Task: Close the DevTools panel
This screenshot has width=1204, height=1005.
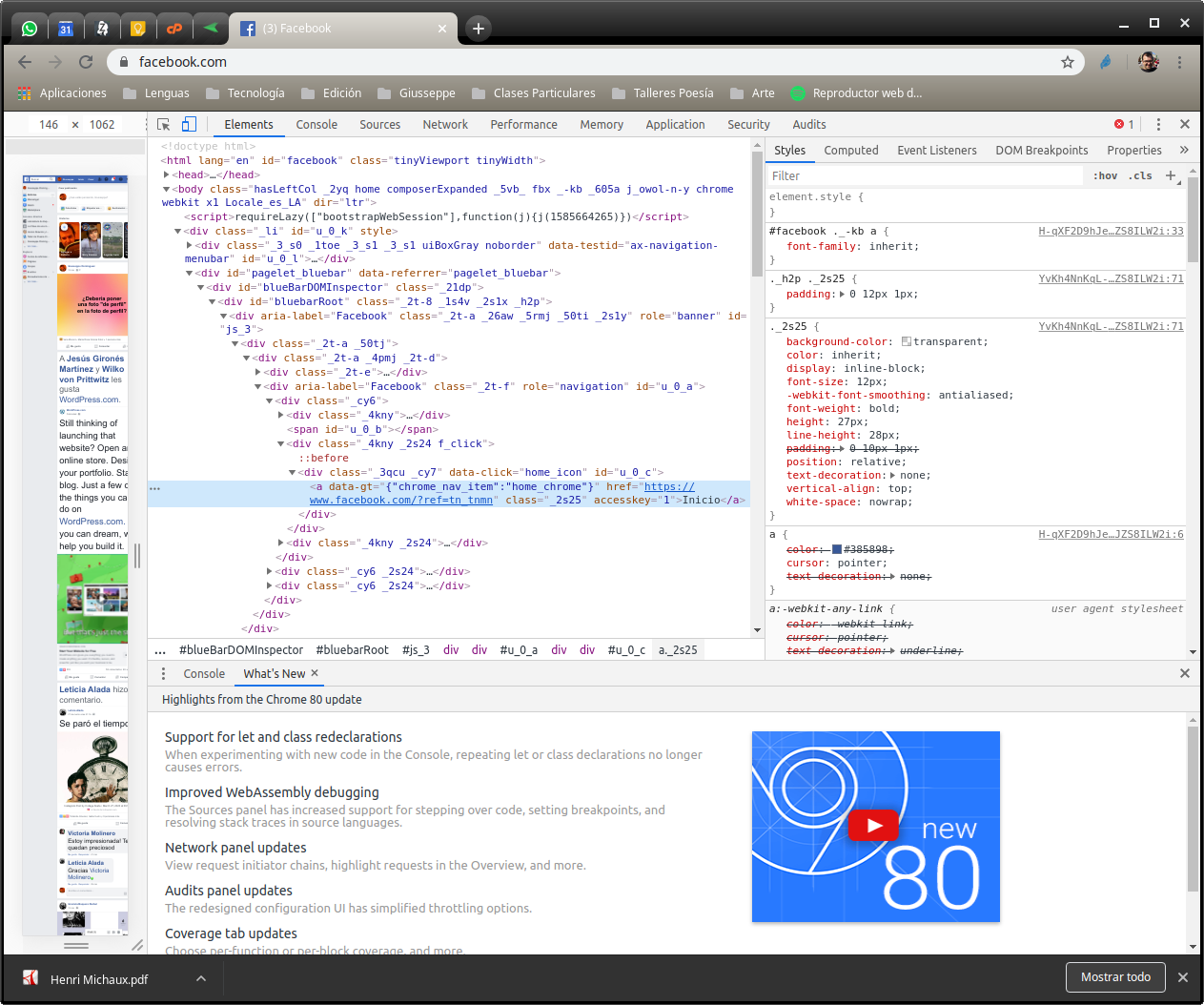Action: 1185,125
